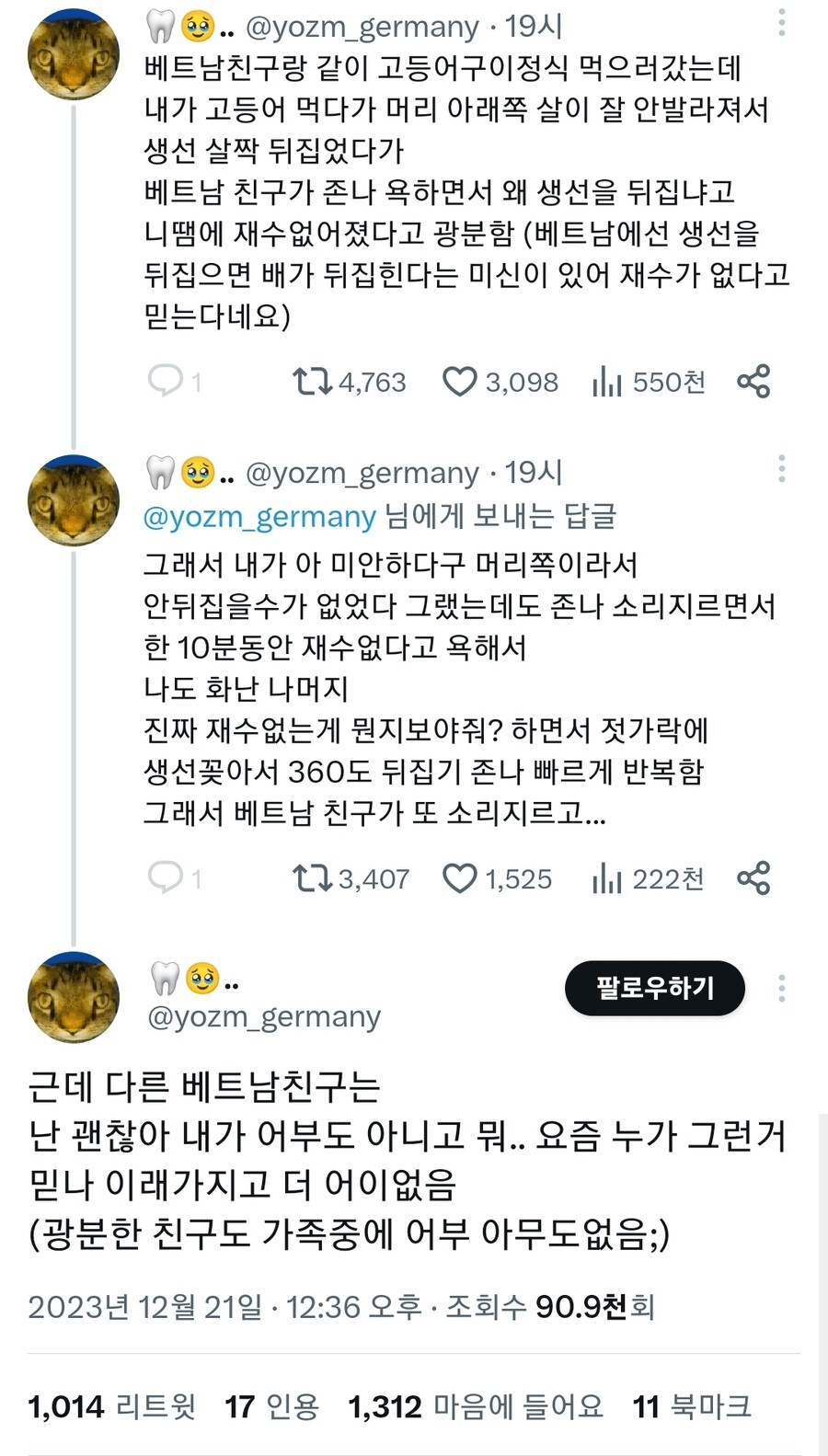Open the 17 인용 quotes list
This screenshot has width=828, height=1456.
pos(271,1405)
